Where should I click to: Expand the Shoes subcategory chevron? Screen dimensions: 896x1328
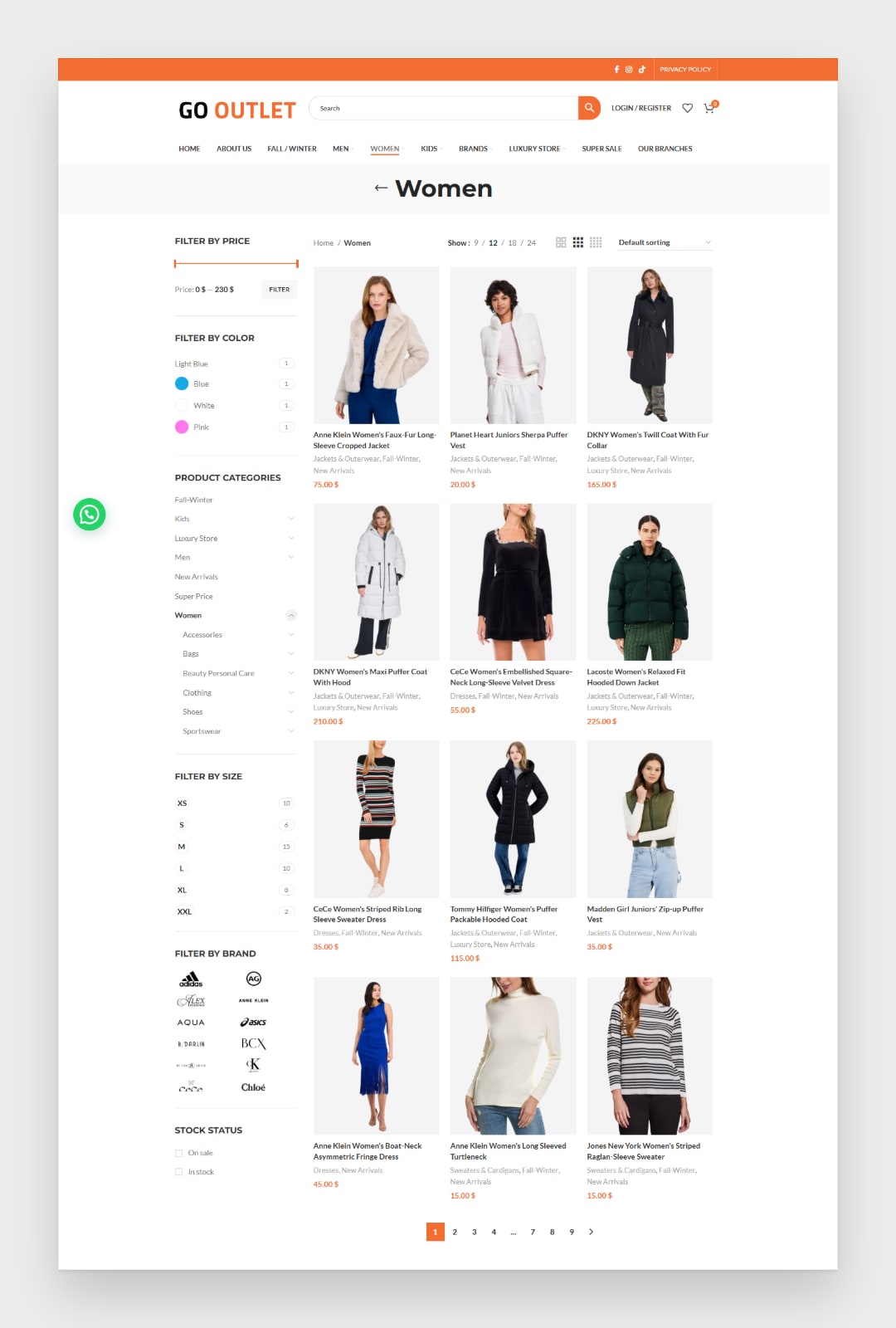click(291, 712)
